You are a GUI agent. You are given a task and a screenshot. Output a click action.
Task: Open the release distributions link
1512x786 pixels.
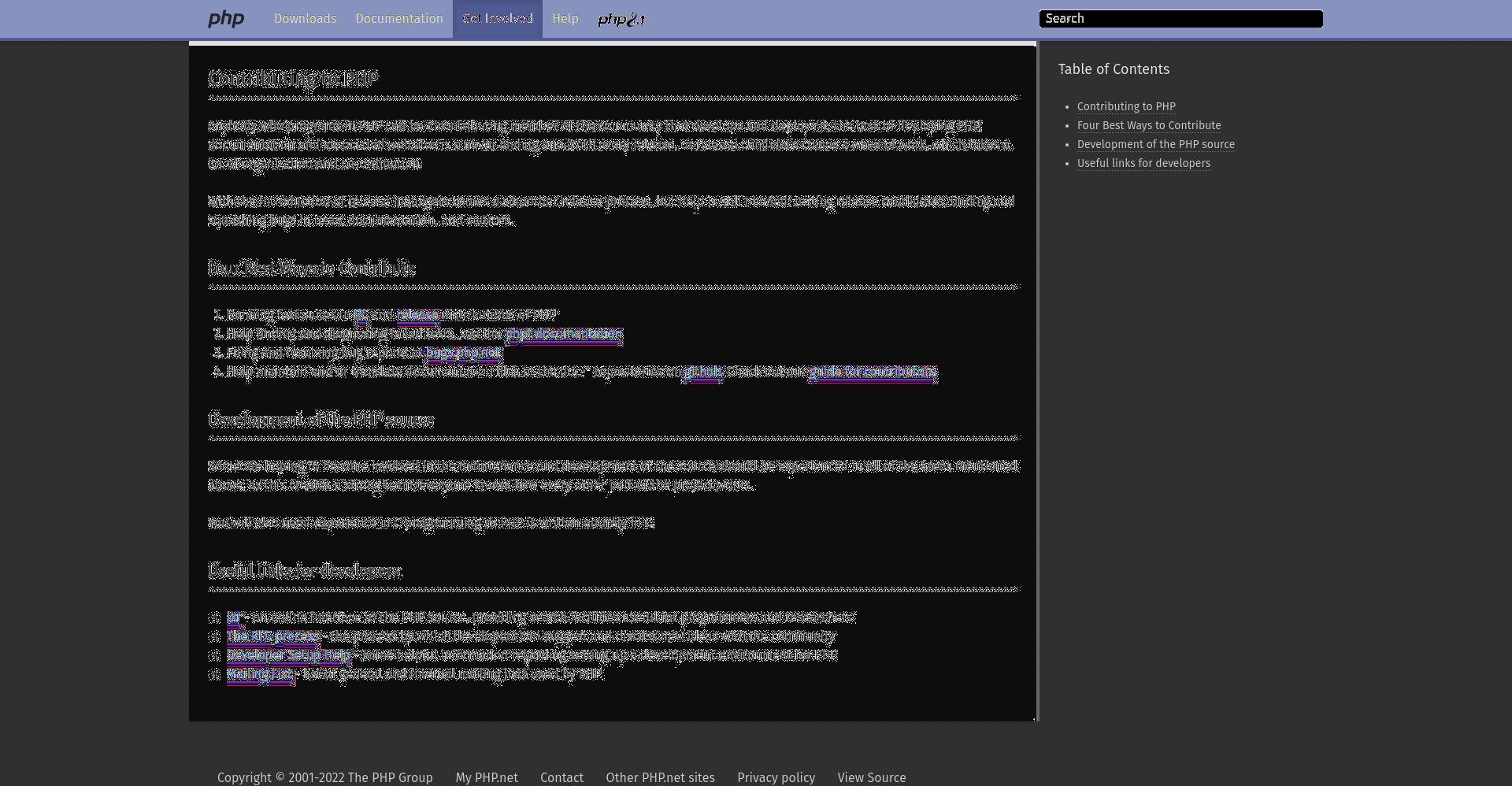pos(417,315)
